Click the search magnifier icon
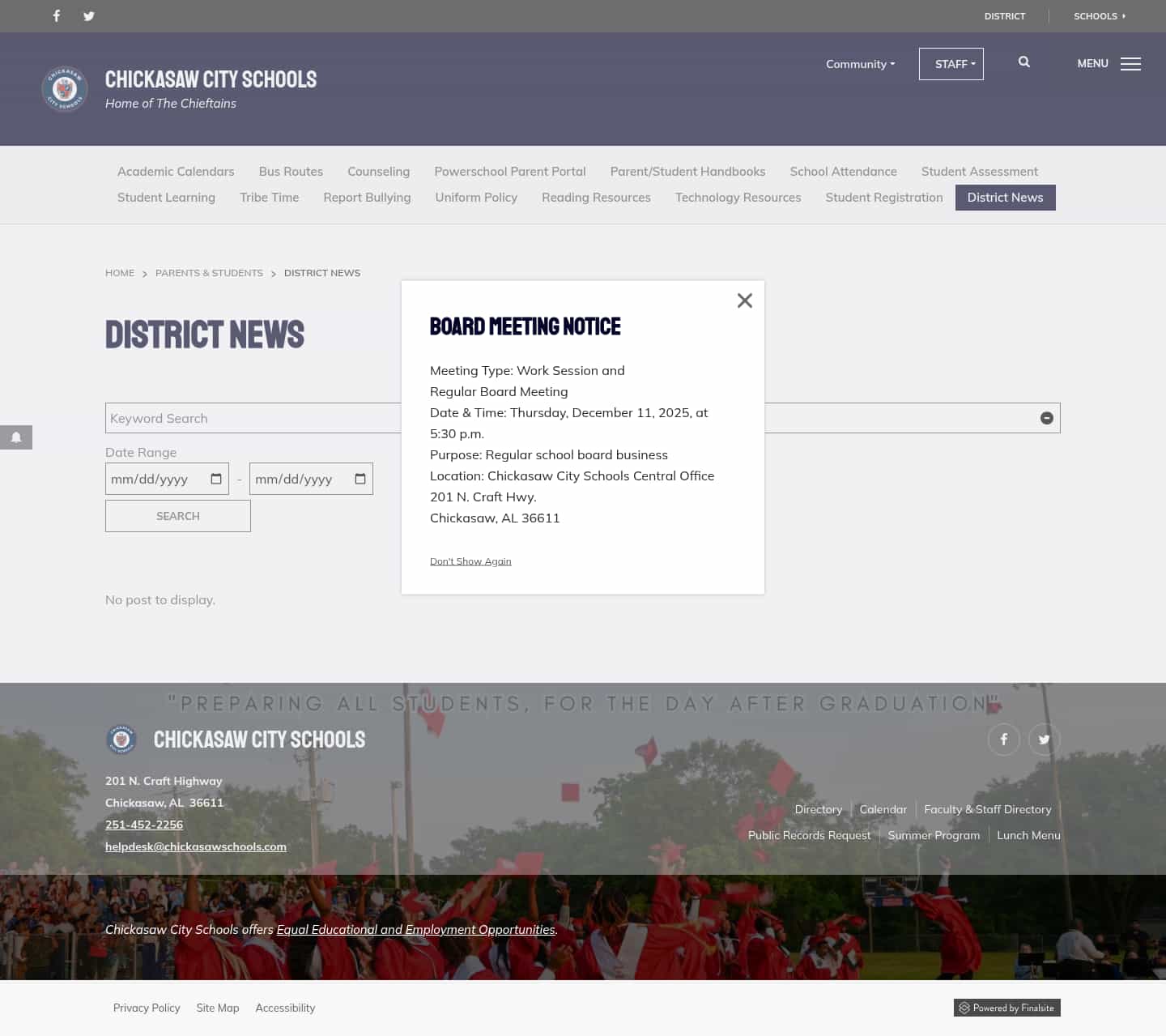Image resolution: width=1166 pixels, height=1036 pixels. [1023, 62]
